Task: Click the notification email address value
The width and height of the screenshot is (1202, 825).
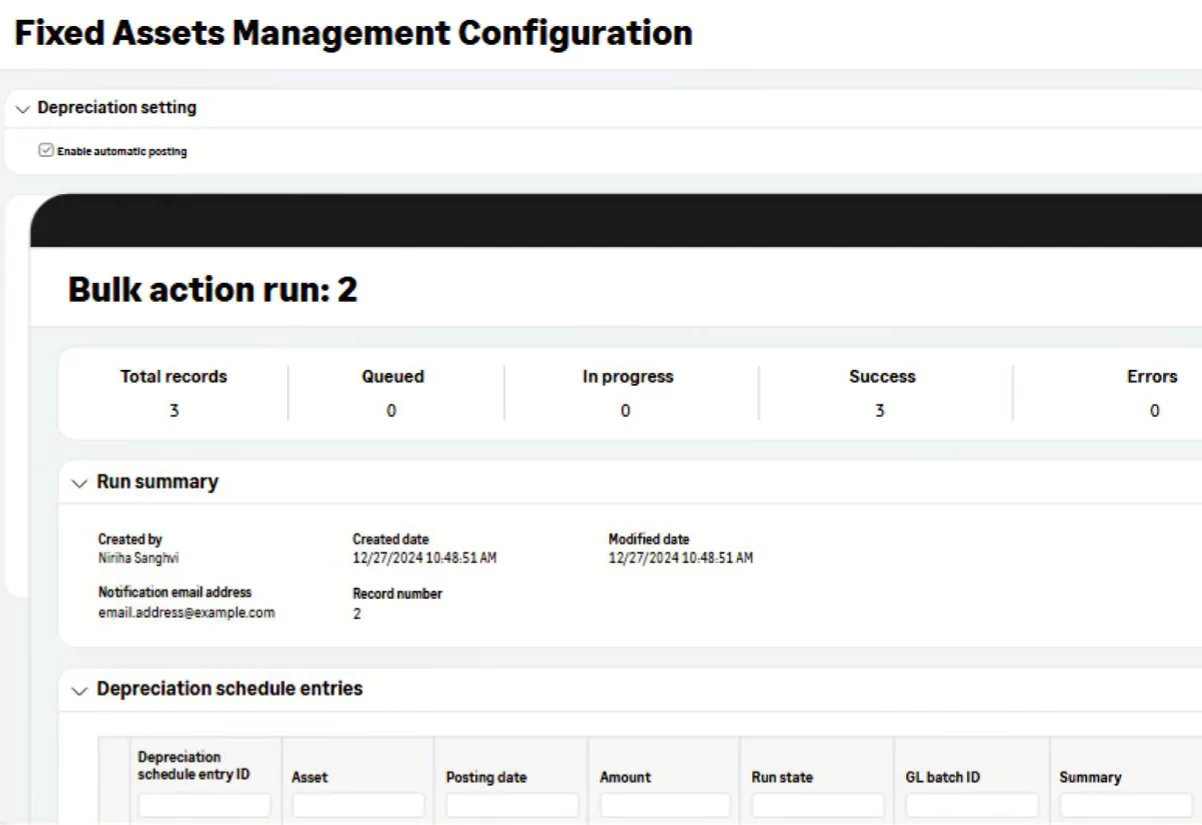Action: [186, 612]
